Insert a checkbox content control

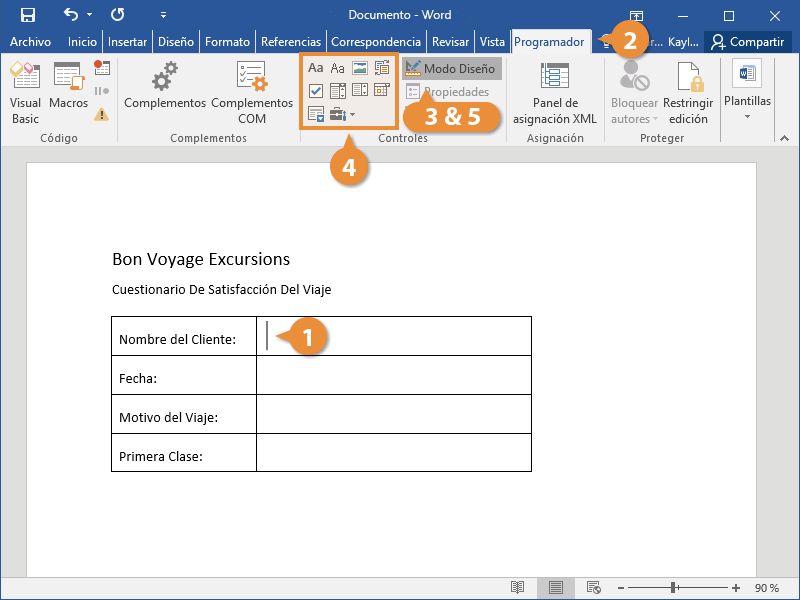click(x=315, y=91)
